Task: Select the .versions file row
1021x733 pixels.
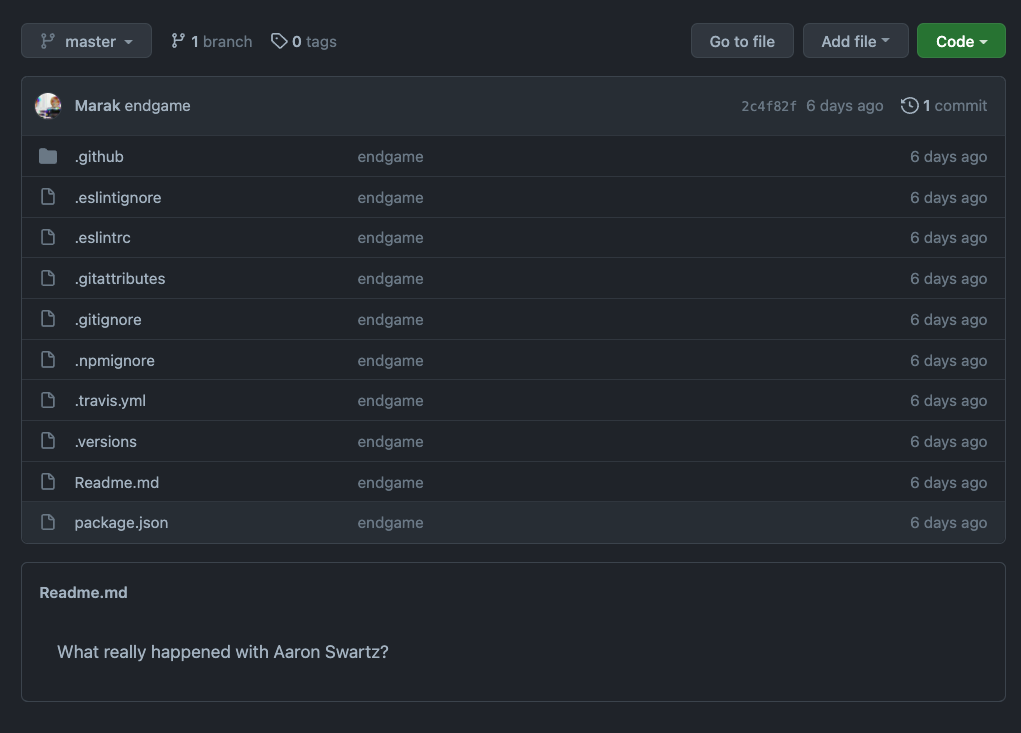Action: (105, 441)
